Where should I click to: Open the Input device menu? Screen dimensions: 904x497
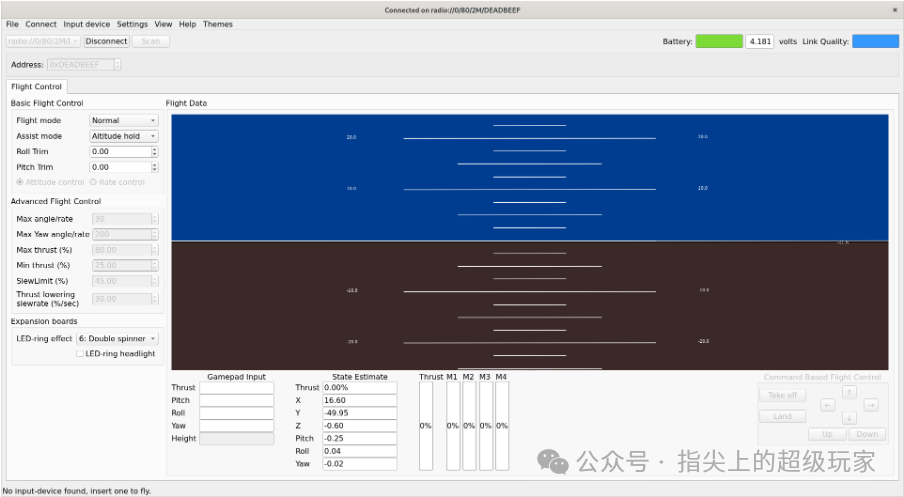point(86,24)
